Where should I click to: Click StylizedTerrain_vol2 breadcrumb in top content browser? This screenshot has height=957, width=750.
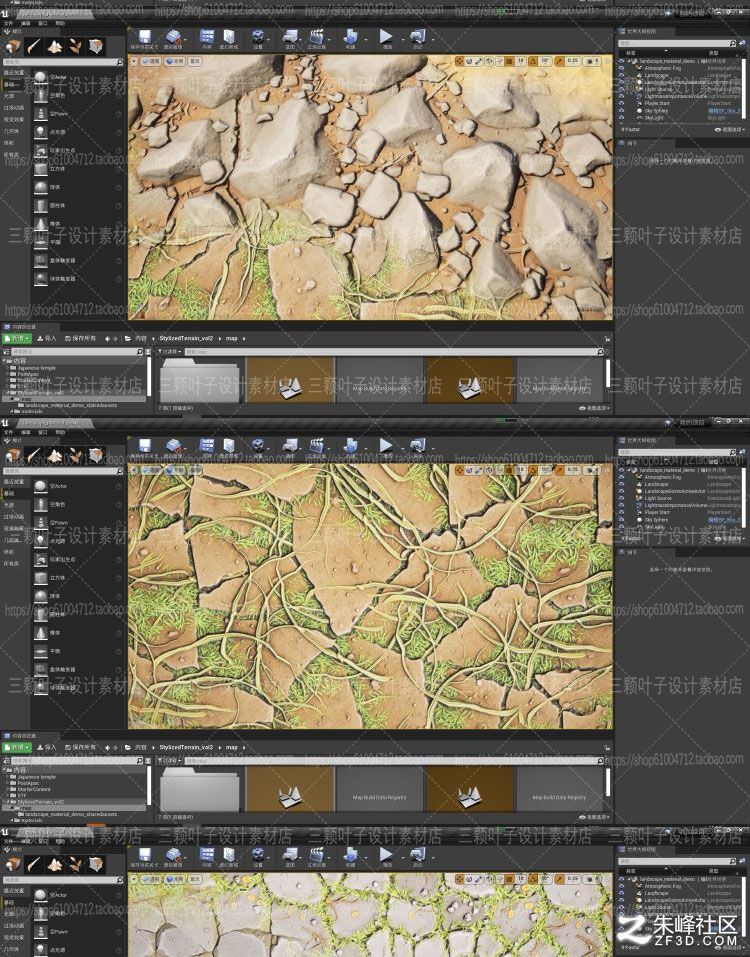(186, 338)
